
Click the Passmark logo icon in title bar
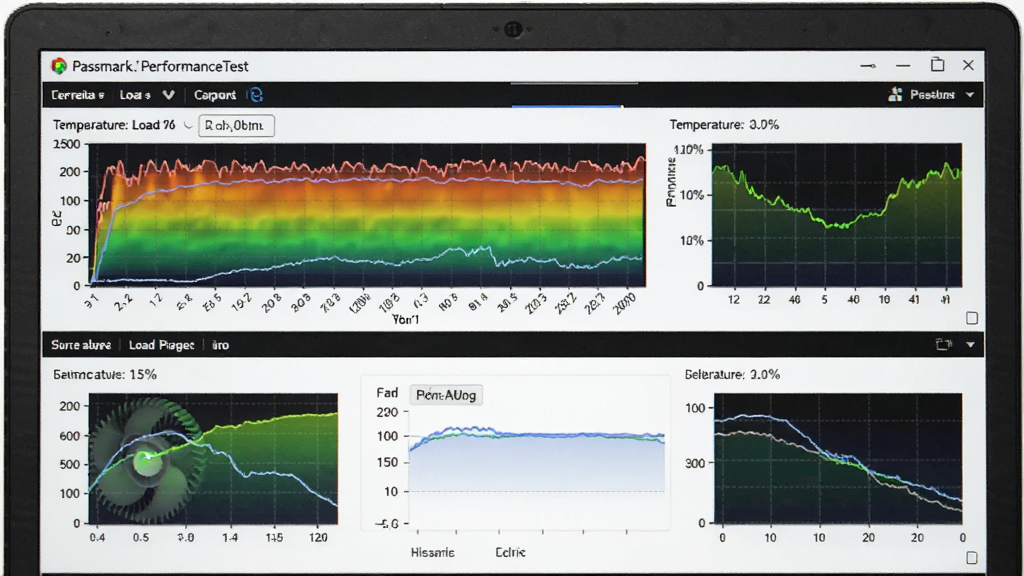click(59, 66)
